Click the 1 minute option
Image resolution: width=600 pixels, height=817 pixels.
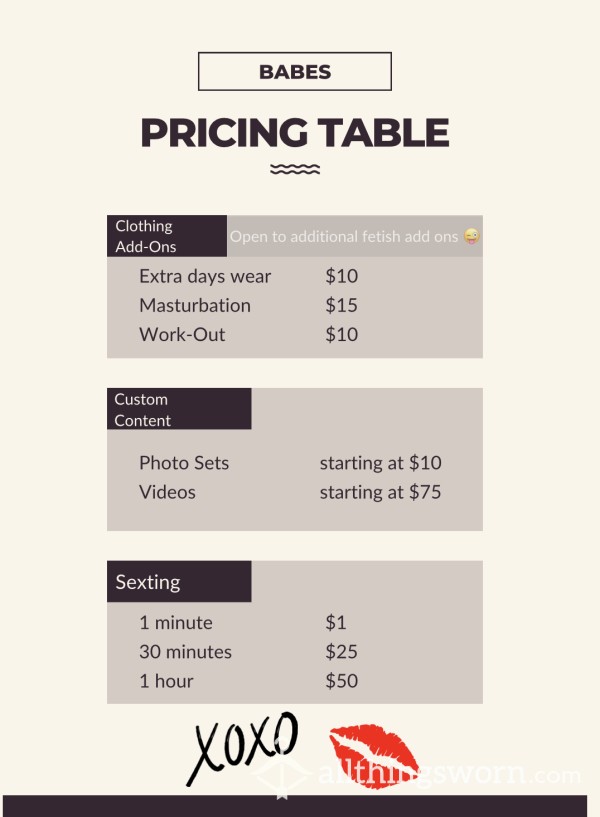pos(176,623)
